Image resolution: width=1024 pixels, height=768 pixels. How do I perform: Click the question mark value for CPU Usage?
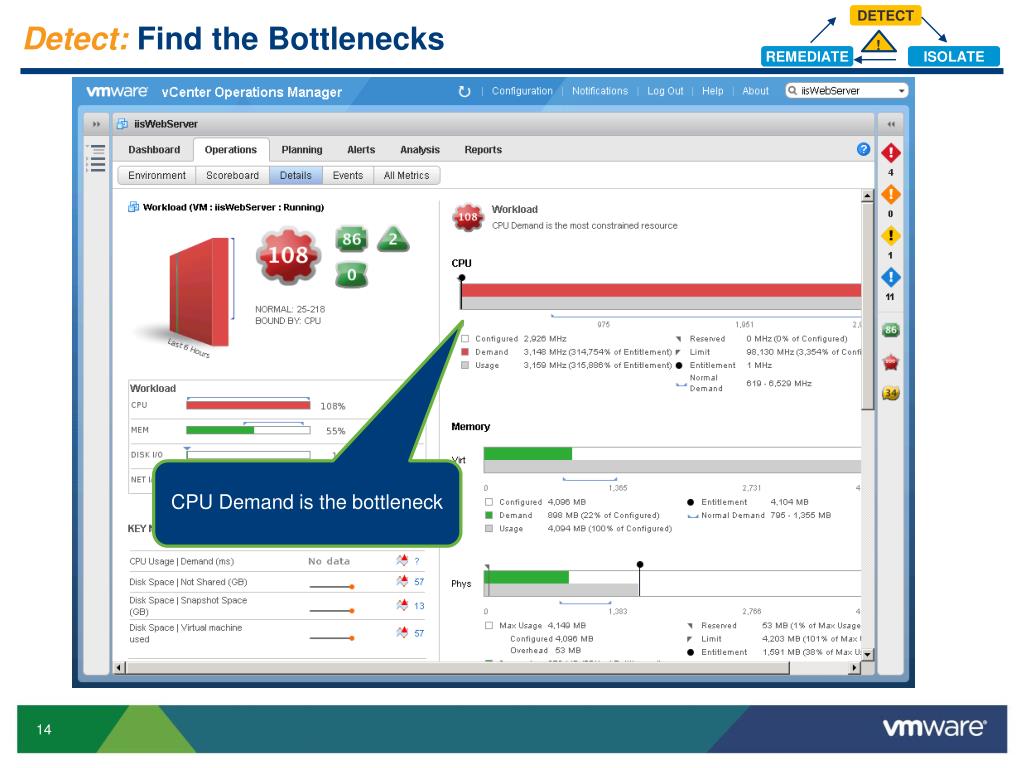tap(417, 561)
